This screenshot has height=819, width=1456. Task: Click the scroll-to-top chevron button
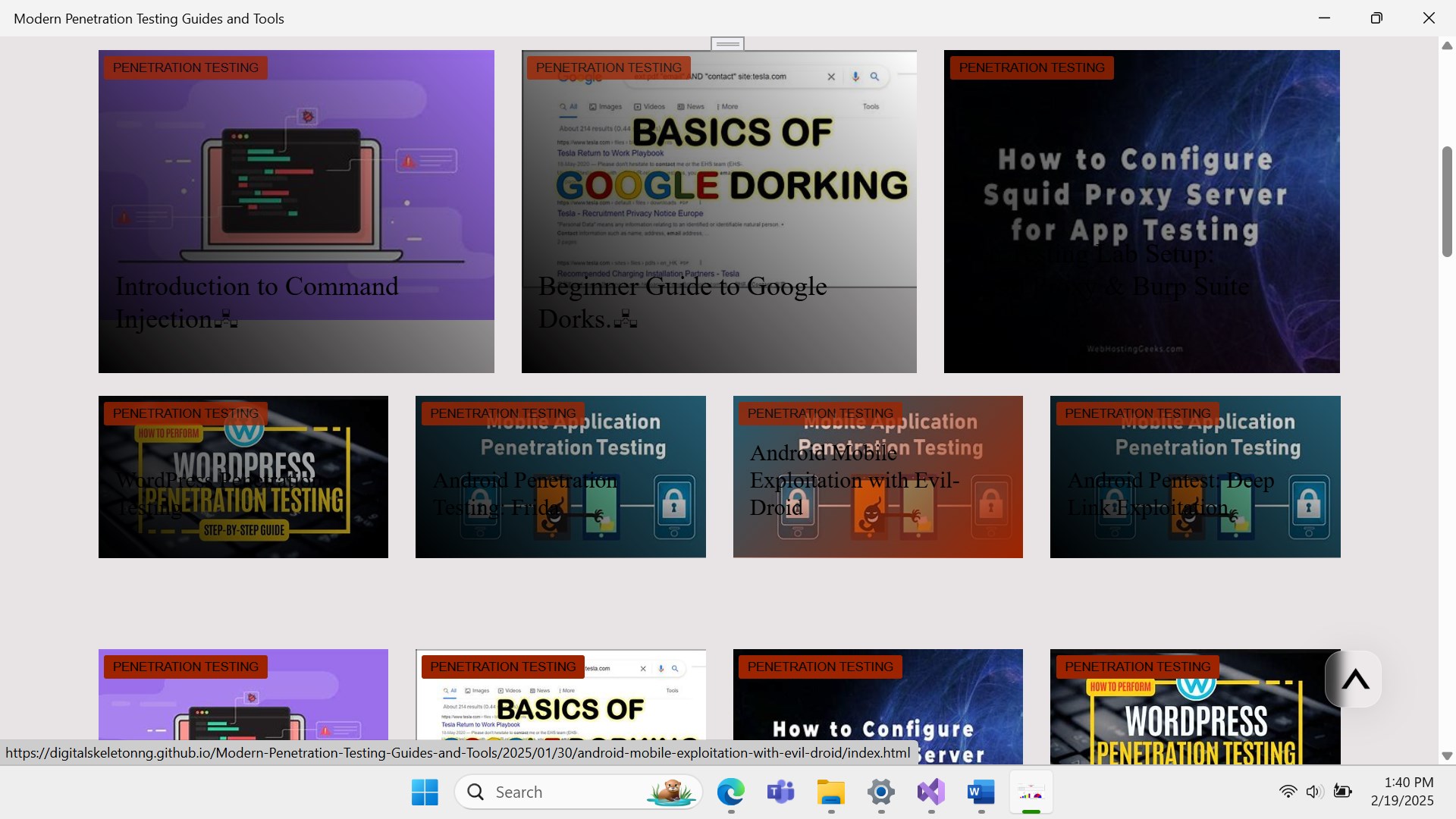1354,679
